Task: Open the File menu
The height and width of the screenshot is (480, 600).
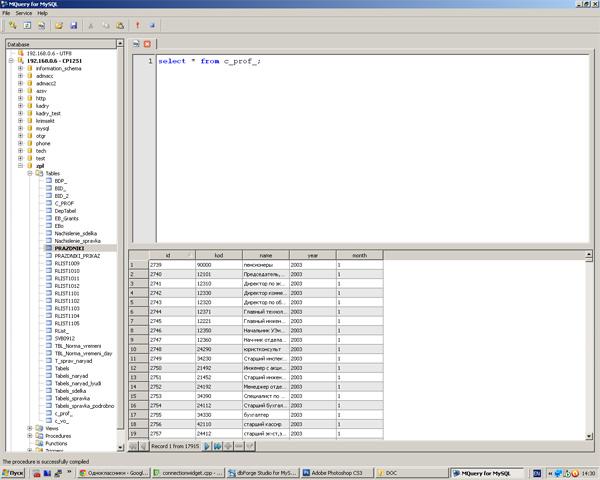Action: click(x=7, y=13)
